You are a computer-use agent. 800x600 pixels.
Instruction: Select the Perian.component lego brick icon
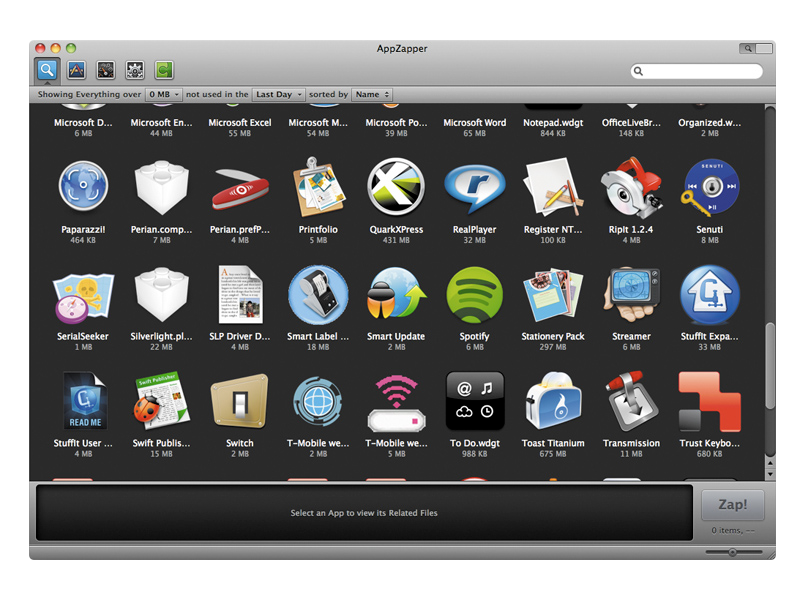point(161,187)
